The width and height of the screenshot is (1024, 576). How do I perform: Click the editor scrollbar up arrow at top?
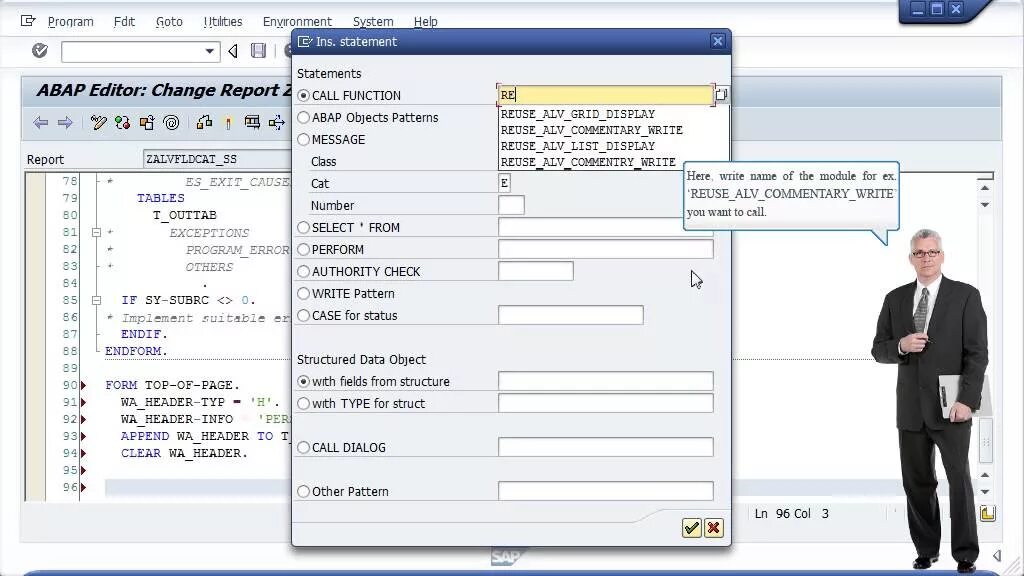(x=985, y=188)
